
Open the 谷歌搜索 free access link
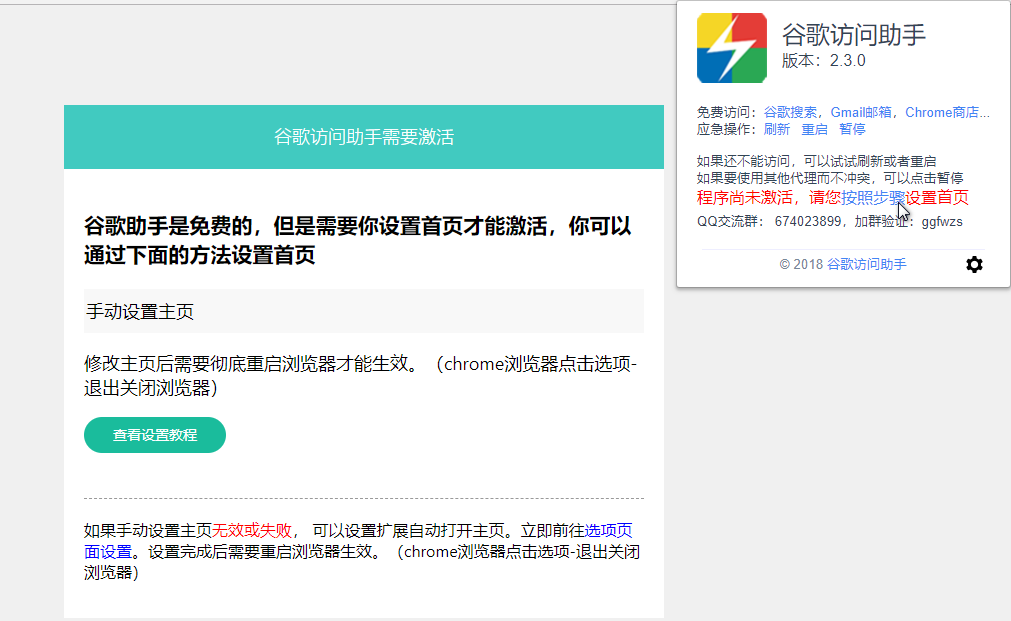(790, 112)
